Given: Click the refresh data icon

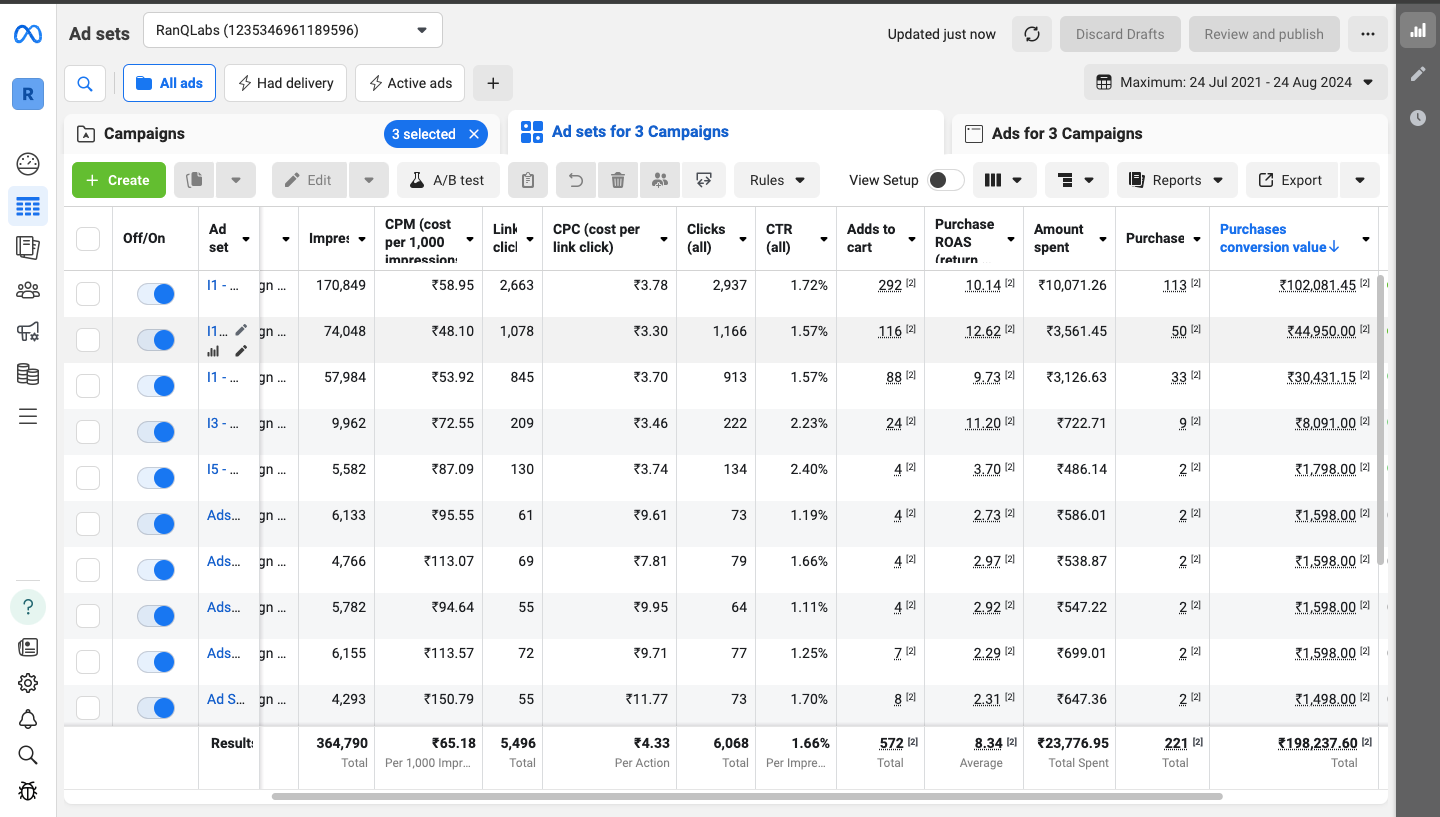Looking at the screenshot, I should pos(1031,34).
